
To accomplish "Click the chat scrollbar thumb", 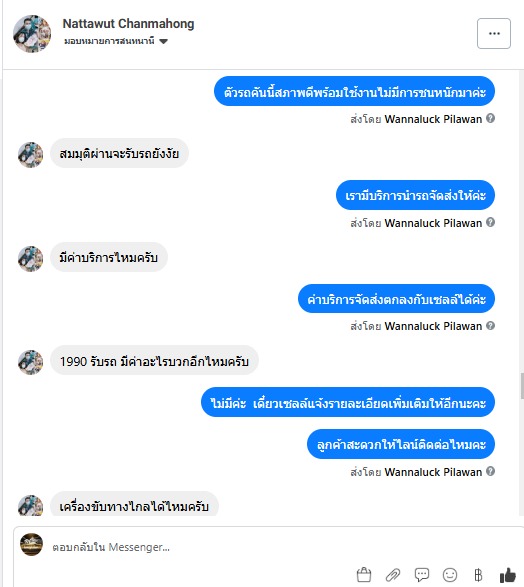I will [522, 386].
